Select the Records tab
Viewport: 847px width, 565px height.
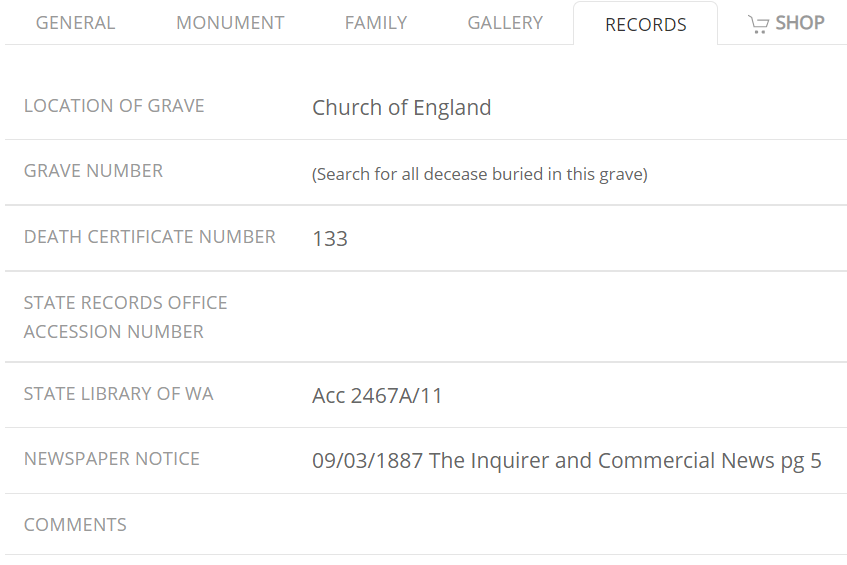coord(645,25)
